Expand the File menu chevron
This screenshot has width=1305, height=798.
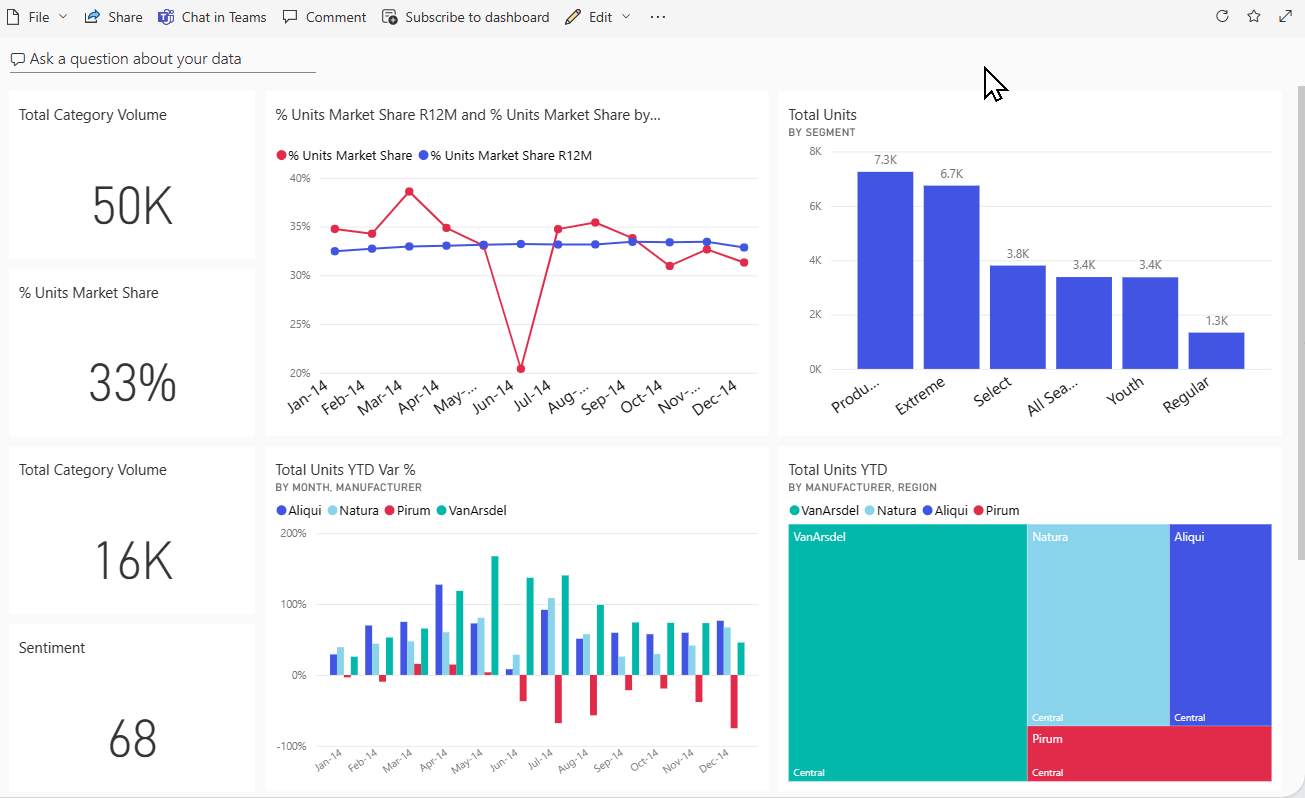click(x=62, y=16)
